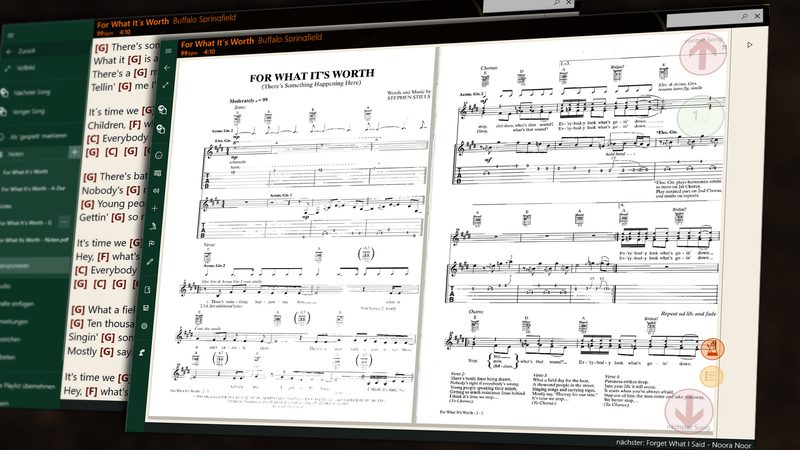The height and width of the screenshot is (450, 800).
Task: Click 'Vollbild' in the back window menu
Action: point(26,68)
